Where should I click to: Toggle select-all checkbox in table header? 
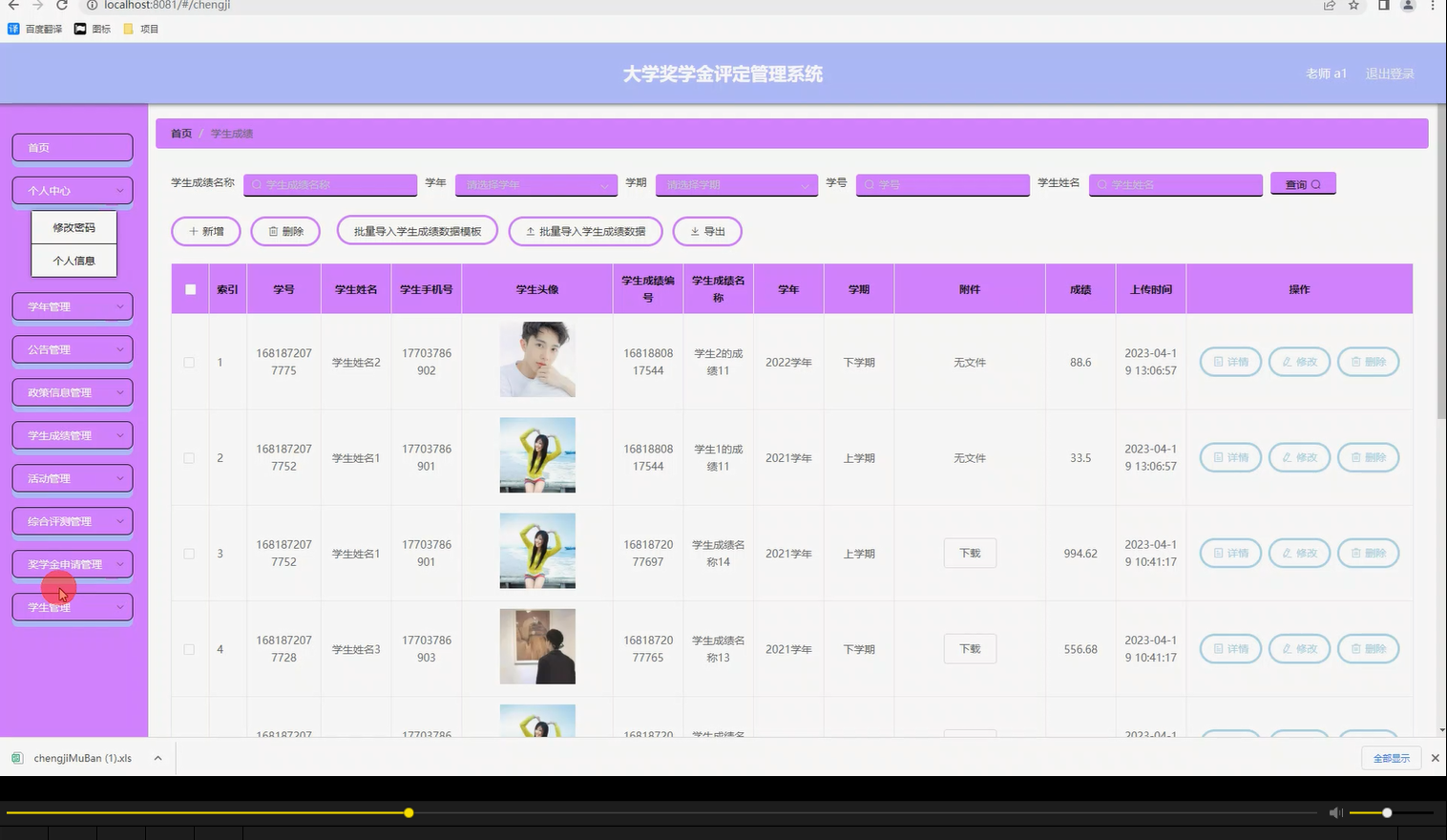pos(190,289)
